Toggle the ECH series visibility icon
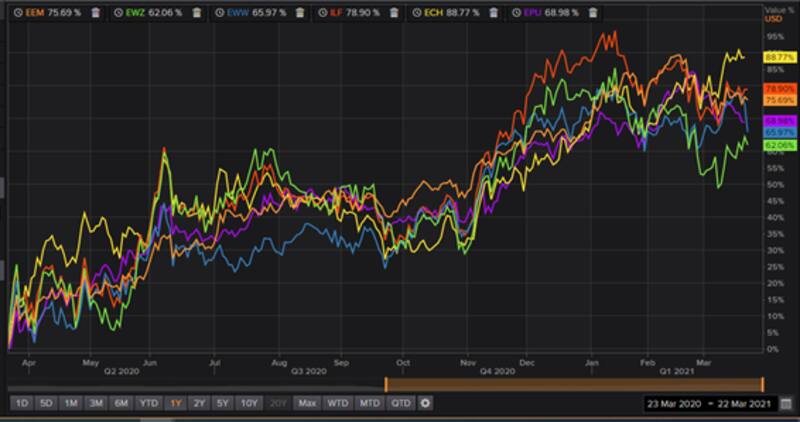Screen dimensions: 800x422 coord(417,10)
